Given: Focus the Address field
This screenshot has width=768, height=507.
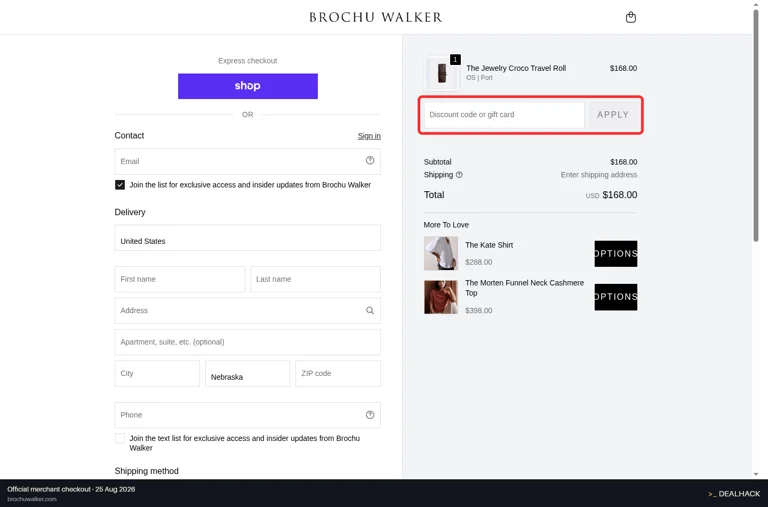Looking at the screenshot, I should (x=247, y=311).
